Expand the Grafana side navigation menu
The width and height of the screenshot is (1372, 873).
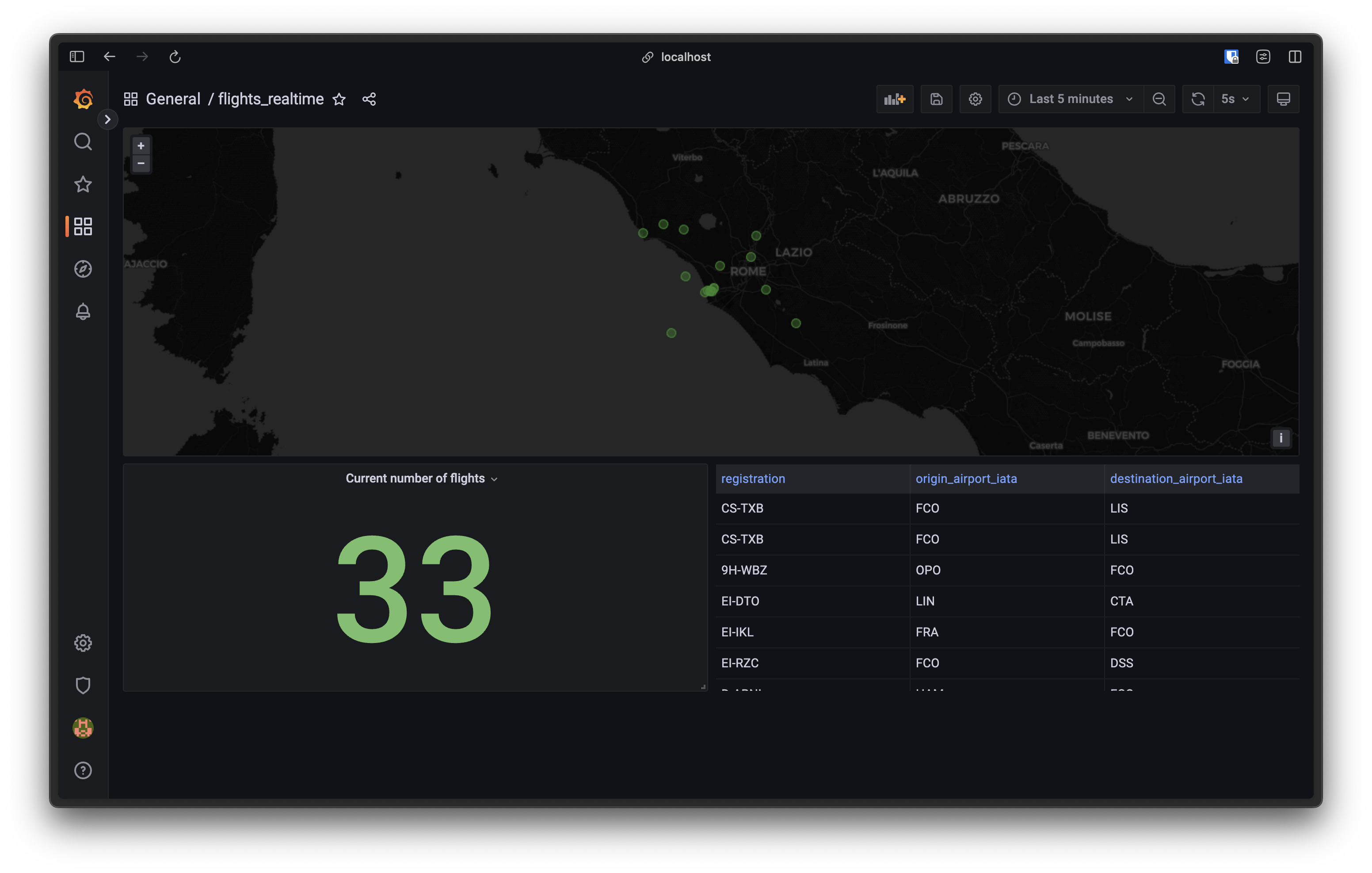[107, 120]
